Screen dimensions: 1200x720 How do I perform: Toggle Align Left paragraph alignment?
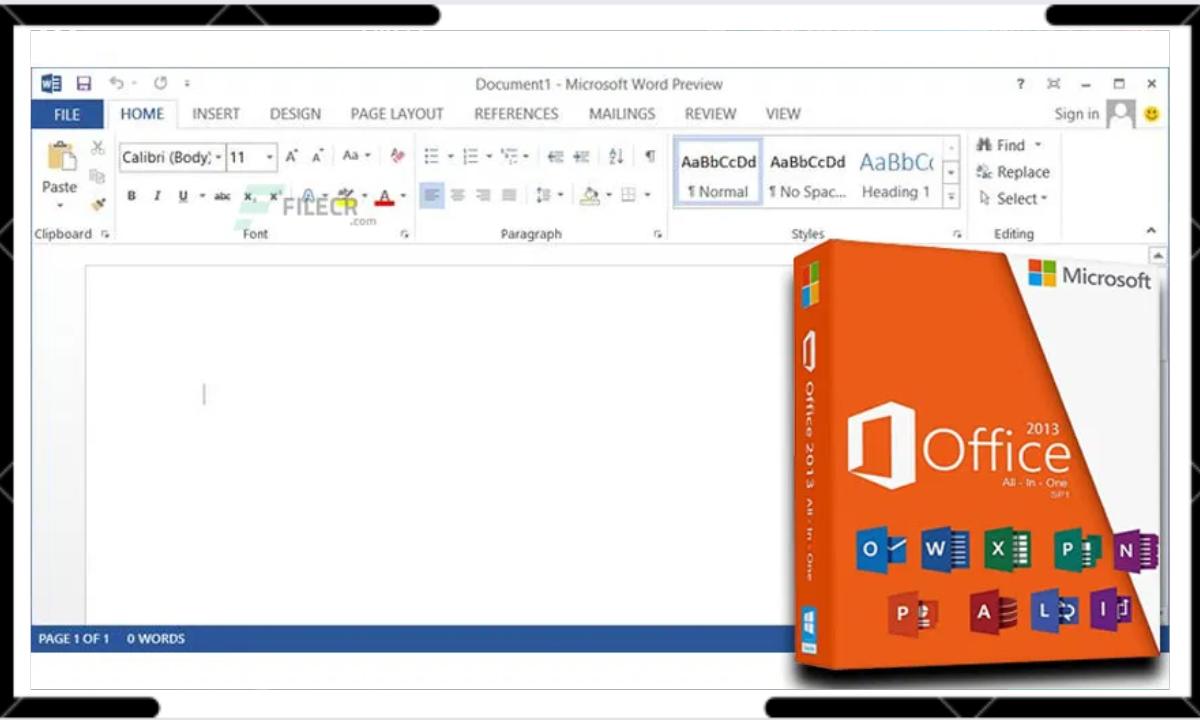coord(432,195)
